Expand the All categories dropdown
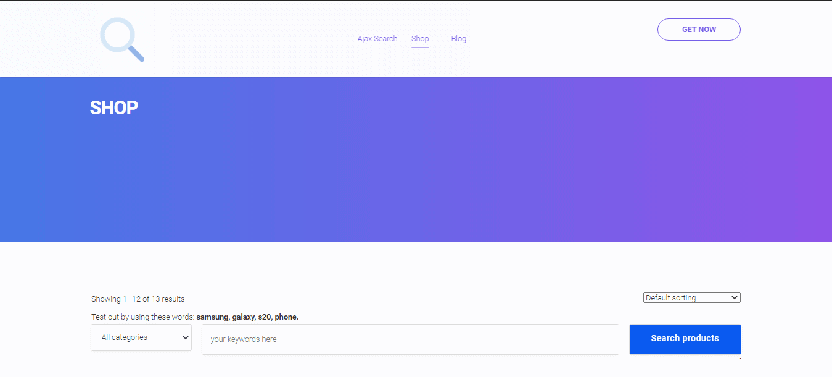The image size is (832, 377). (141, 337)
